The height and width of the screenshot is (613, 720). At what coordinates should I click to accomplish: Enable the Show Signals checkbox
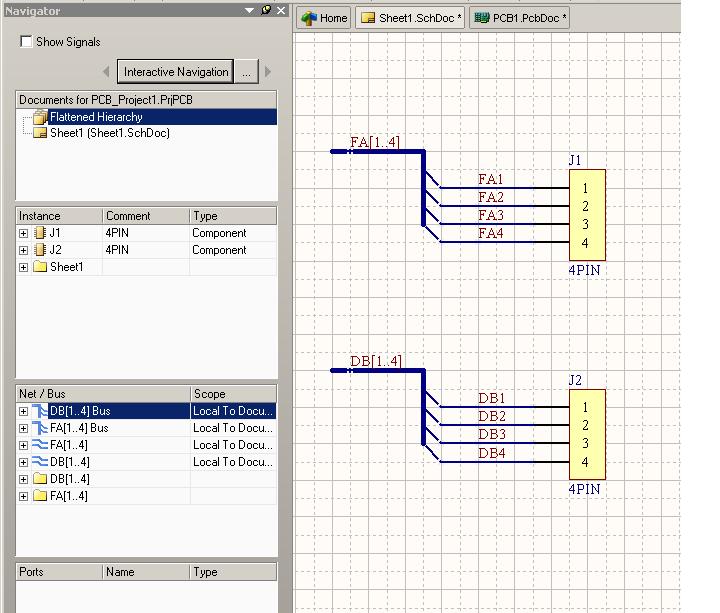click(26, 42)
